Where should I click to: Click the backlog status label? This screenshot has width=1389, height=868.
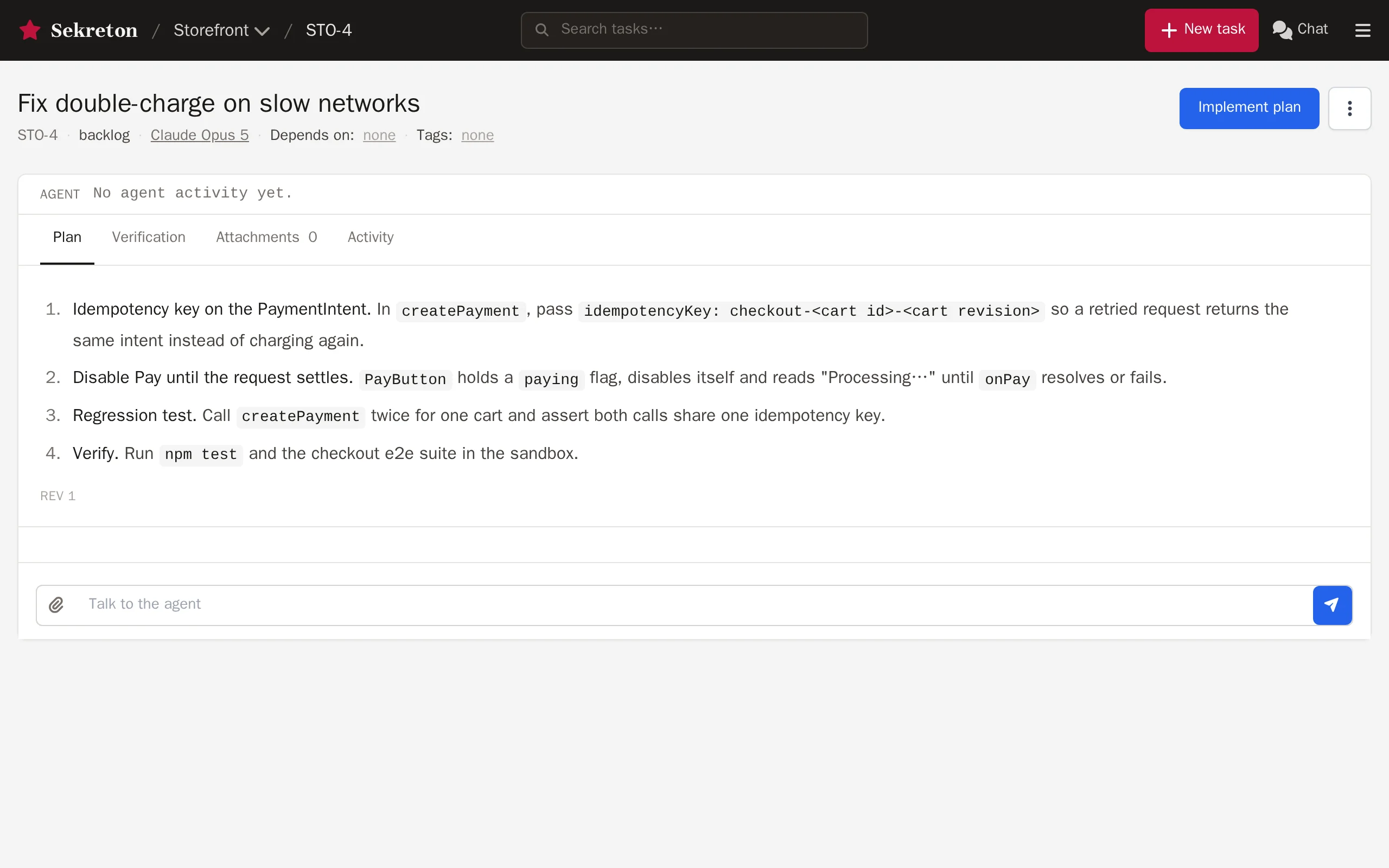coord(104,135)
